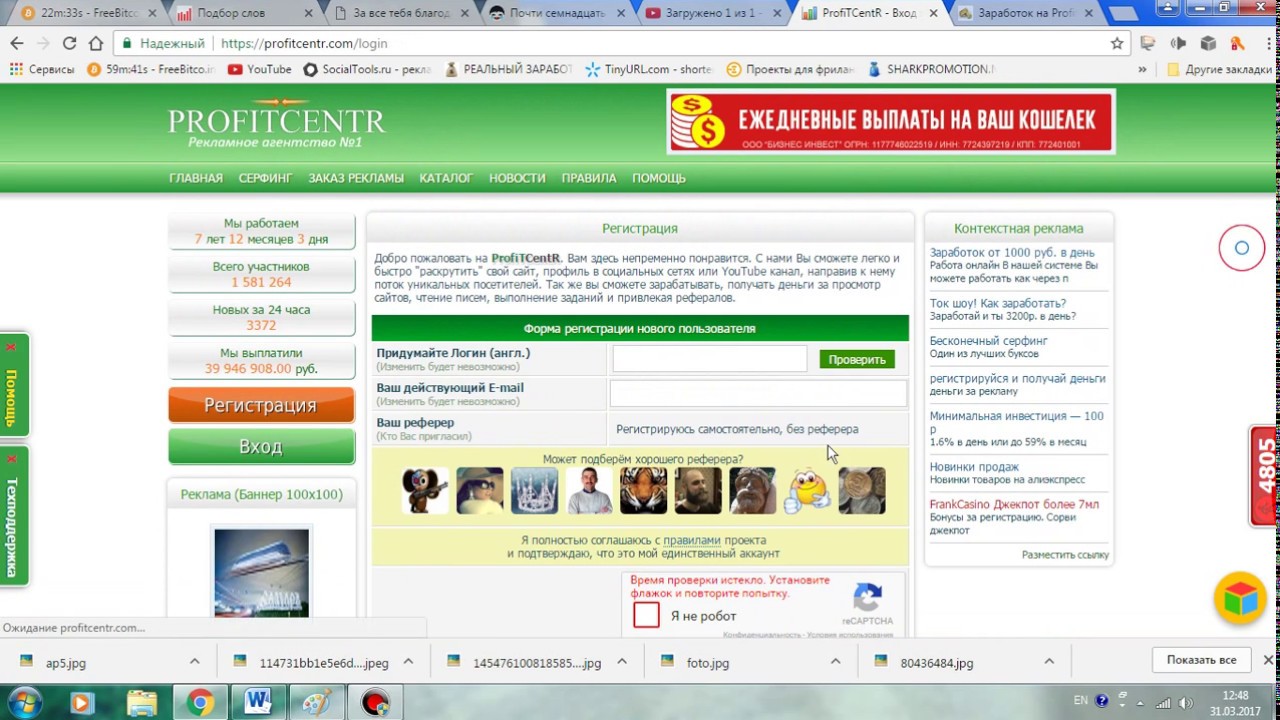
Task: Open the ЗАКАЗ РЕКЛАМЫ menu item
Action: point(356,178)
